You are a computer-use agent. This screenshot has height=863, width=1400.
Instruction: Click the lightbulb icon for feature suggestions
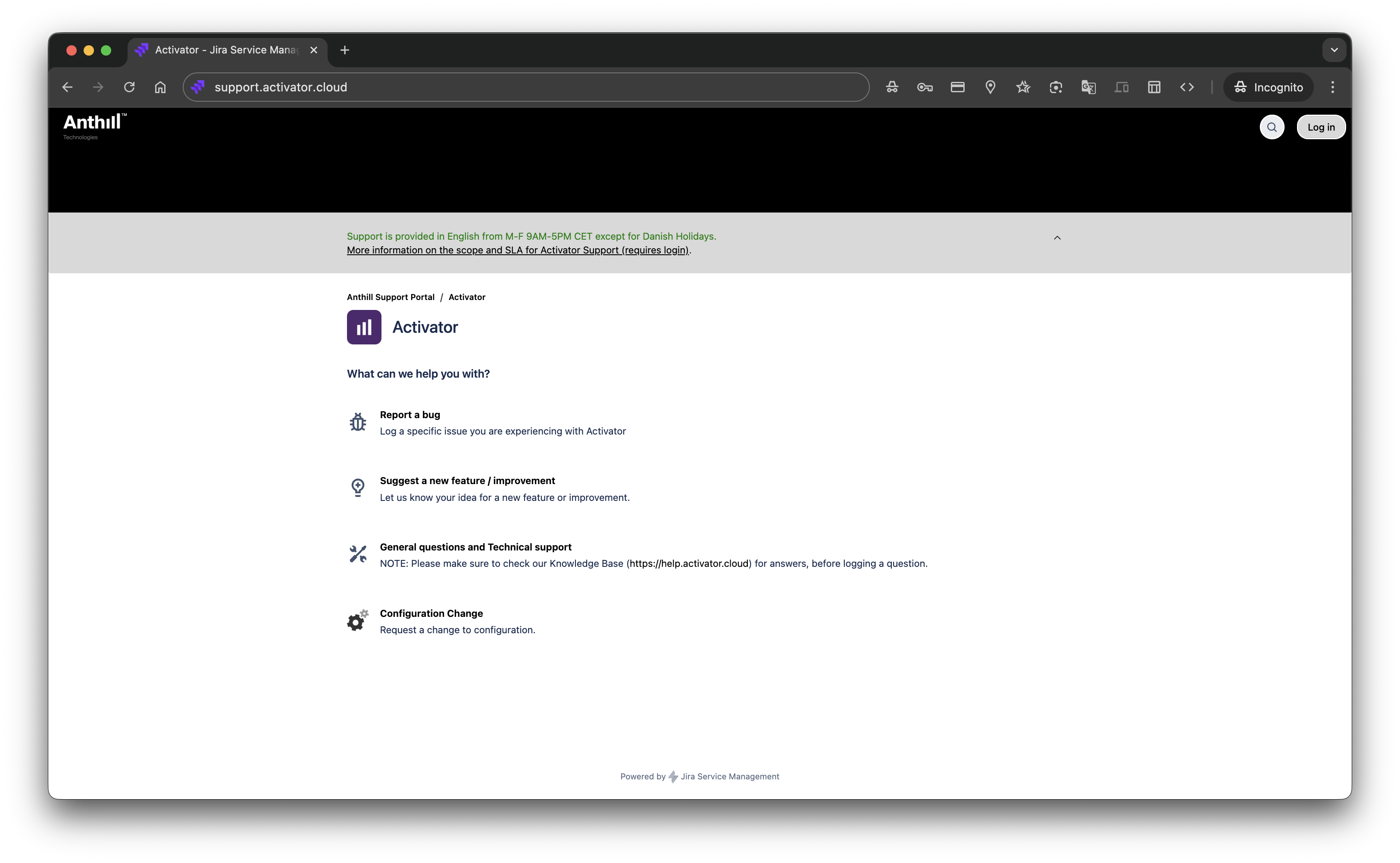pos(358,488)
